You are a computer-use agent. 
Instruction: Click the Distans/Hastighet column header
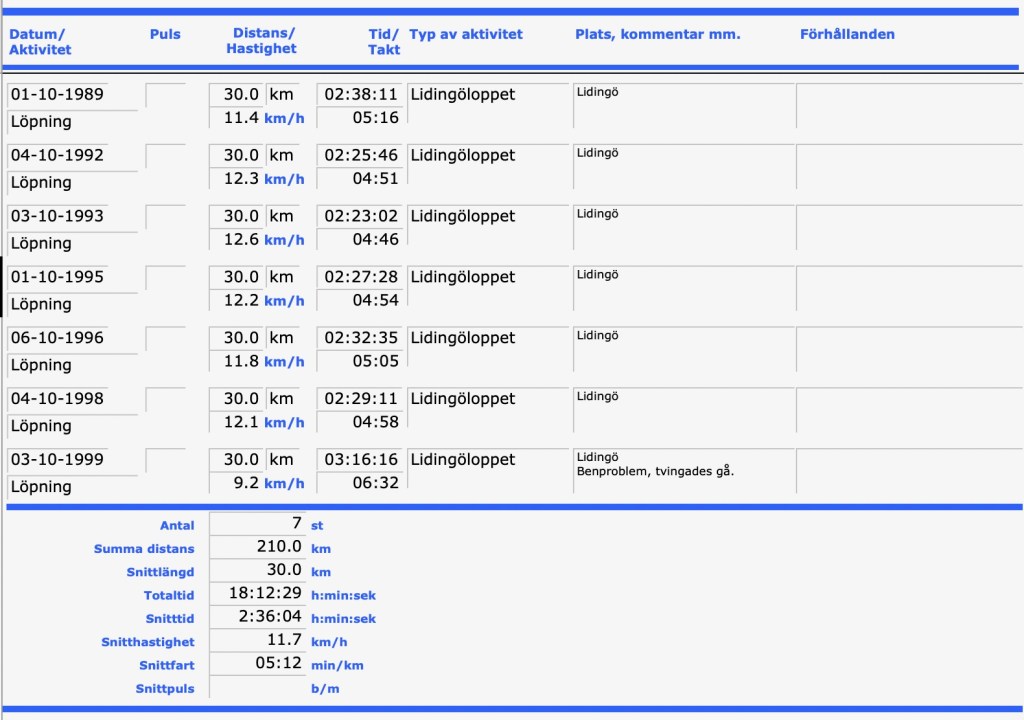click(264, 41)
